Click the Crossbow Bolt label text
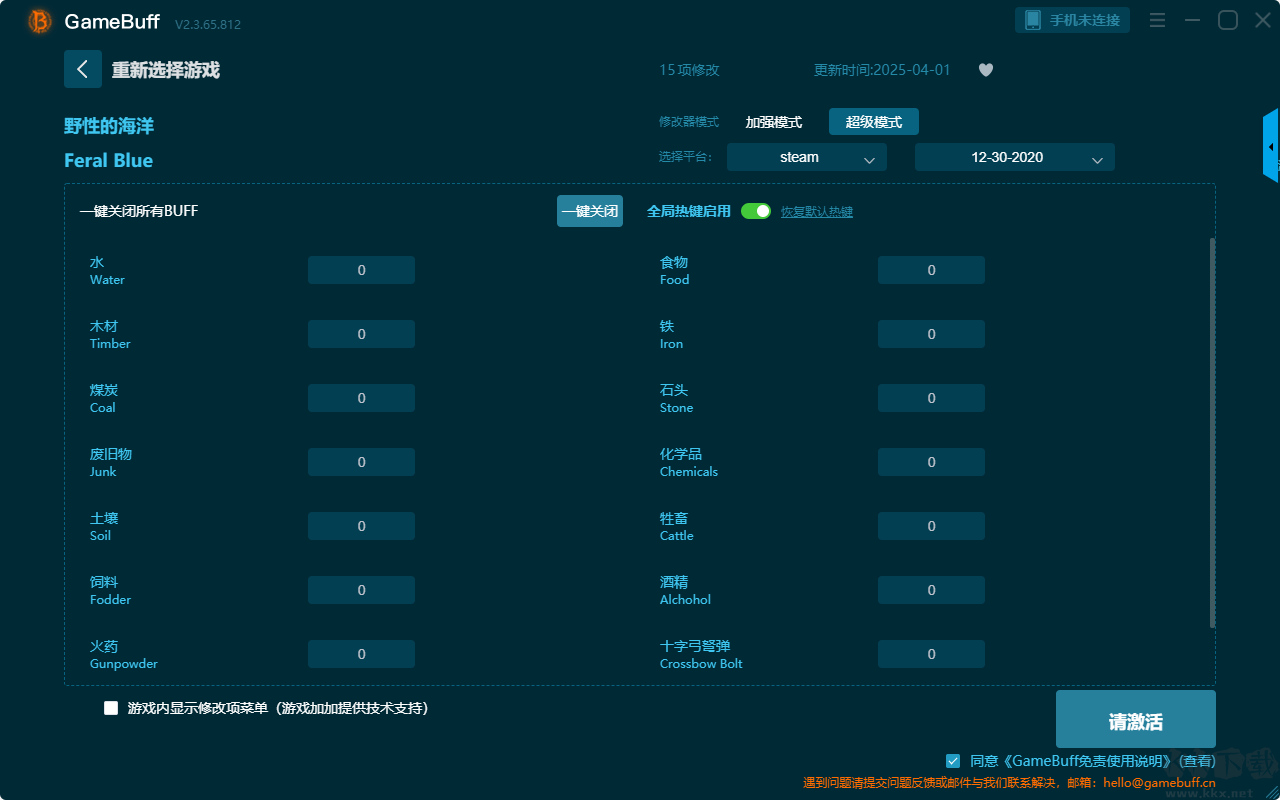This screenshot has width=1280, height=800. pos(701,664)
